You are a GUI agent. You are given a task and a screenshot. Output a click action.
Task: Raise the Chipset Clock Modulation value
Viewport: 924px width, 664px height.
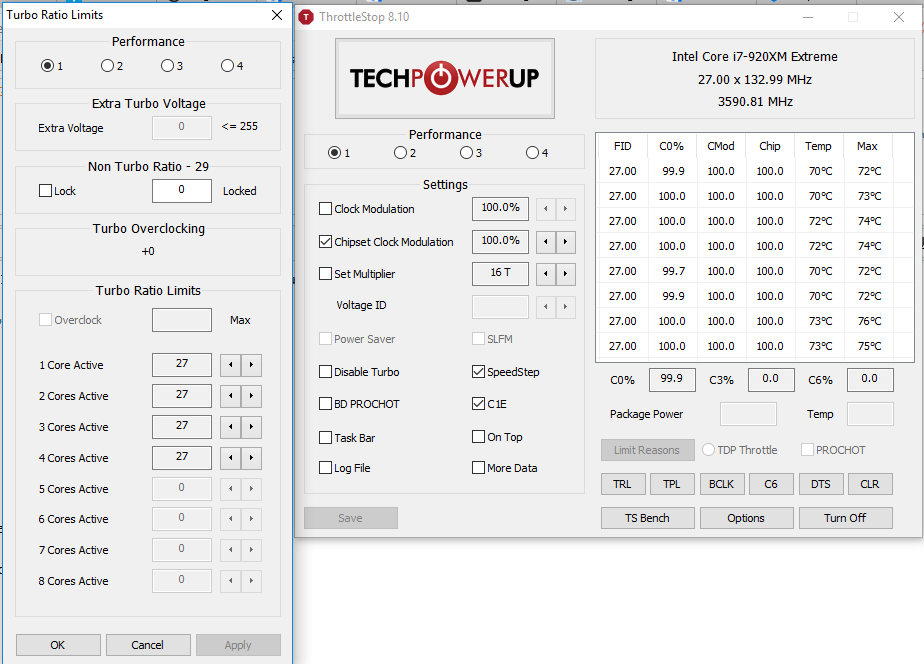click(566, 242)
